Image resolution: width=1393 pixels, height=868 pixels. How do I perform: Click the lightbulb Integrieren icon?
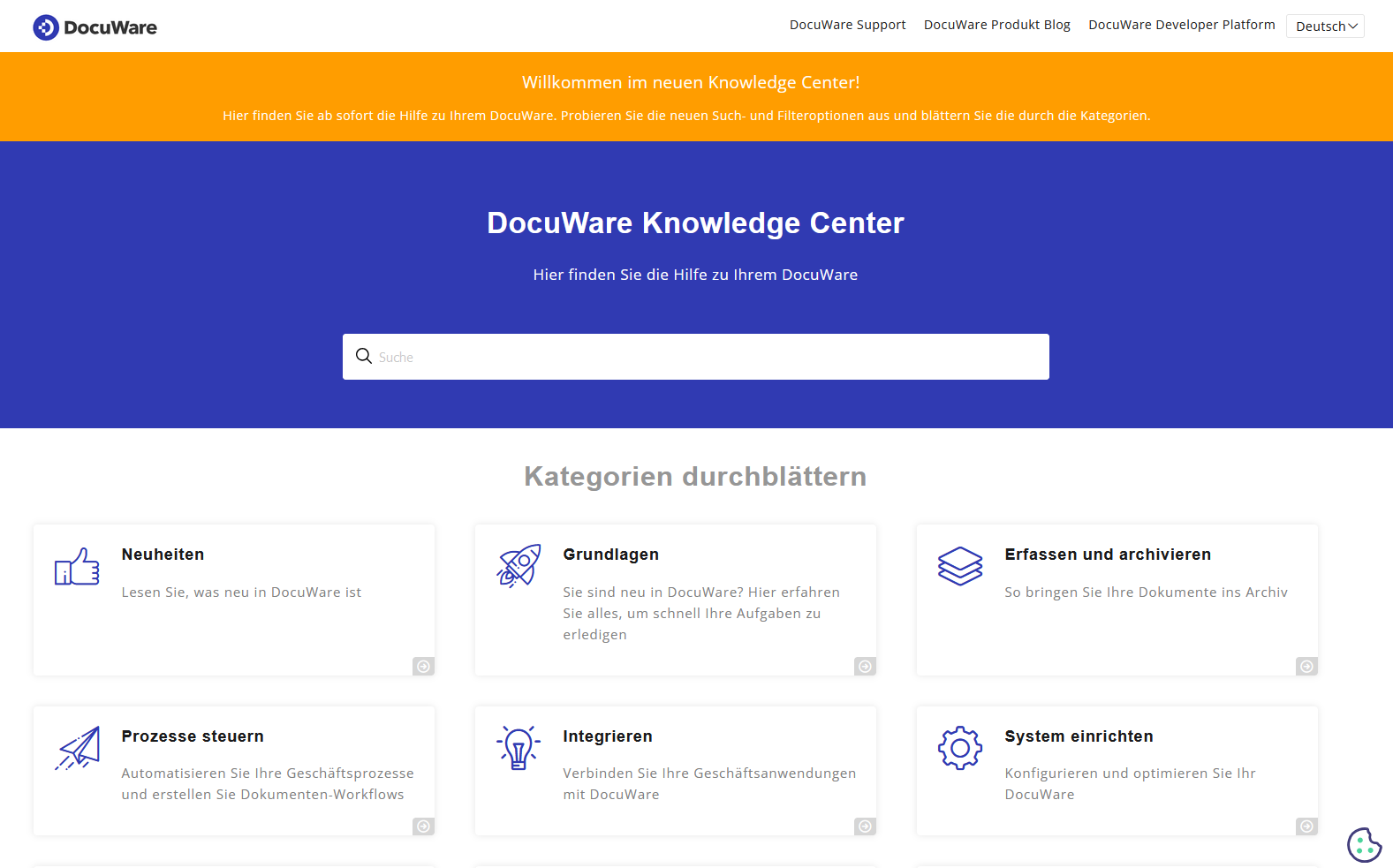coord(519,748)
